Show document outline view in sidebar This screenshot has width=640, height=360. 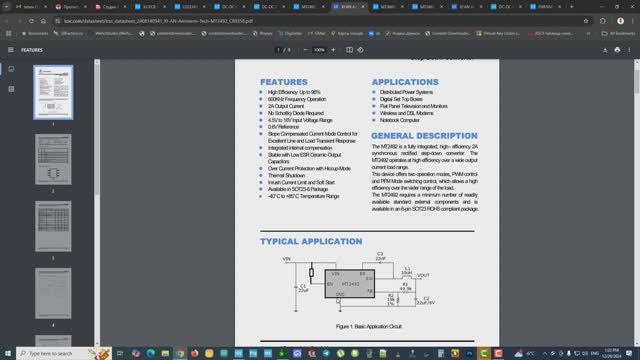[11, 89]
